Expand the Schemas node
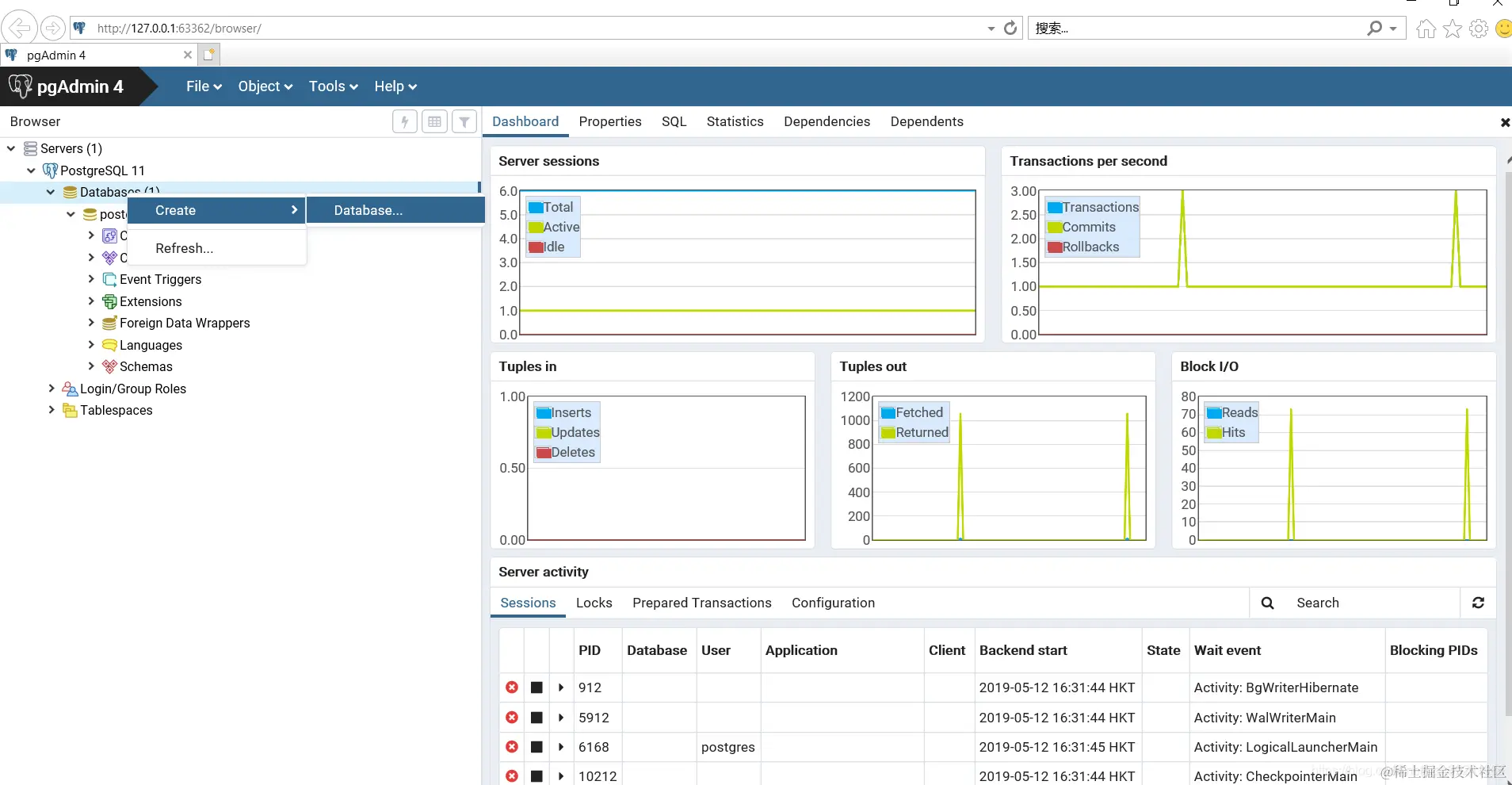Screen dimensions: 1512x785 (90, 366)
